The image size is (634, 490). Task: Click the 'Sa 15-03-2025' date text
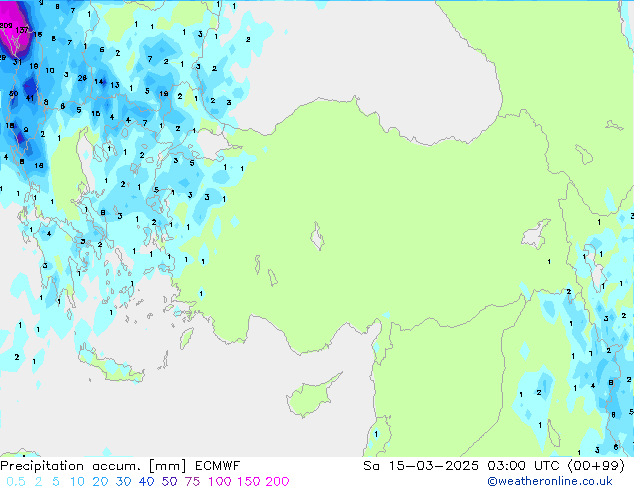point(421,466)
